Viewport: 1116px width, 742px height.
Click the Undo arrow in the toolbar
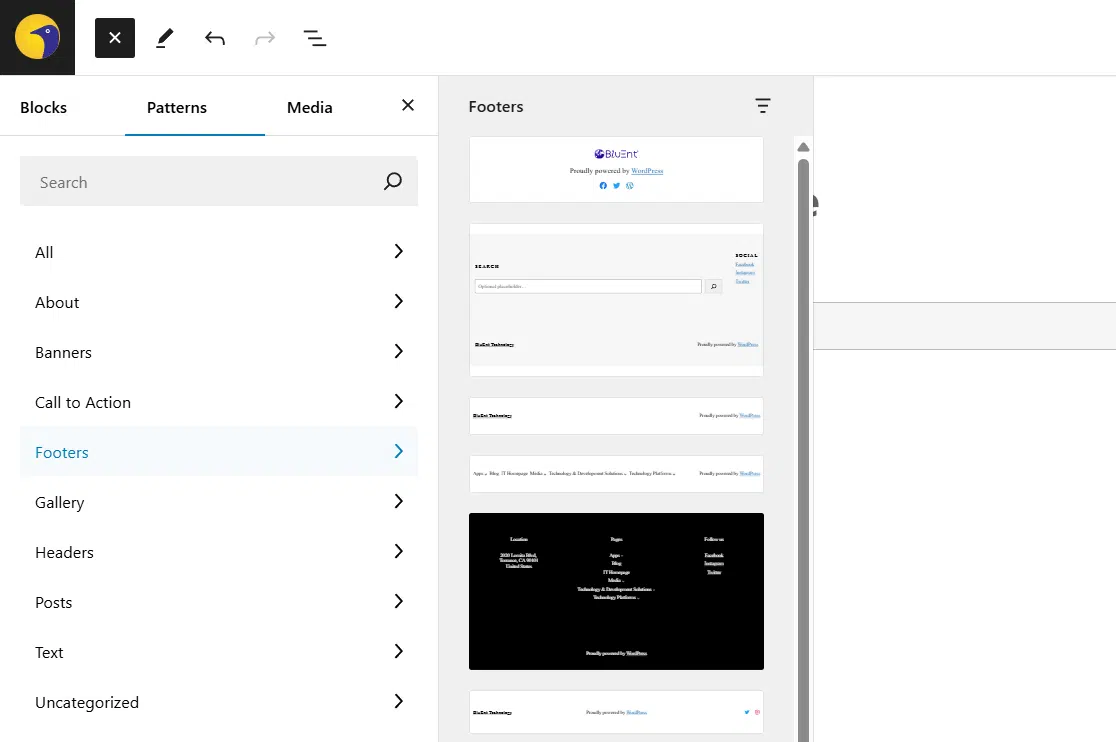tap(214, 37)
